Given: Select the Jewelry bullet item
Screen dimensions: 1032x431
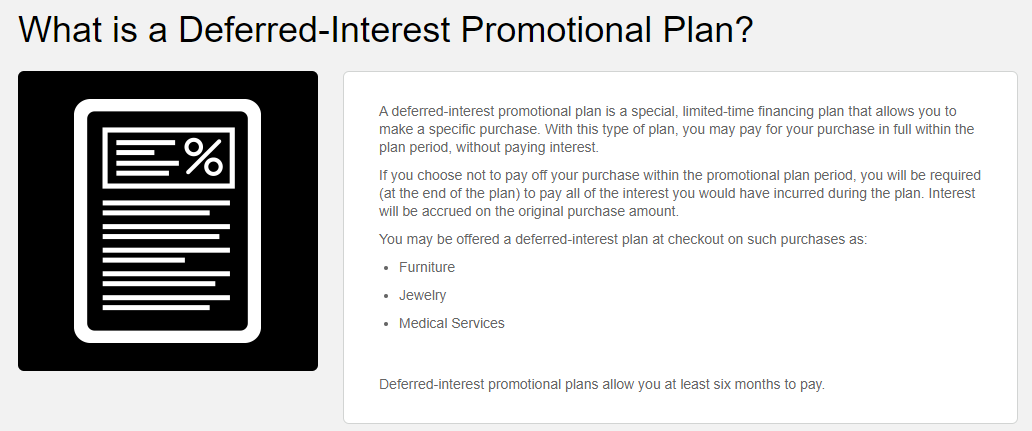Looking at the screenshot, I should coord(422,295).
